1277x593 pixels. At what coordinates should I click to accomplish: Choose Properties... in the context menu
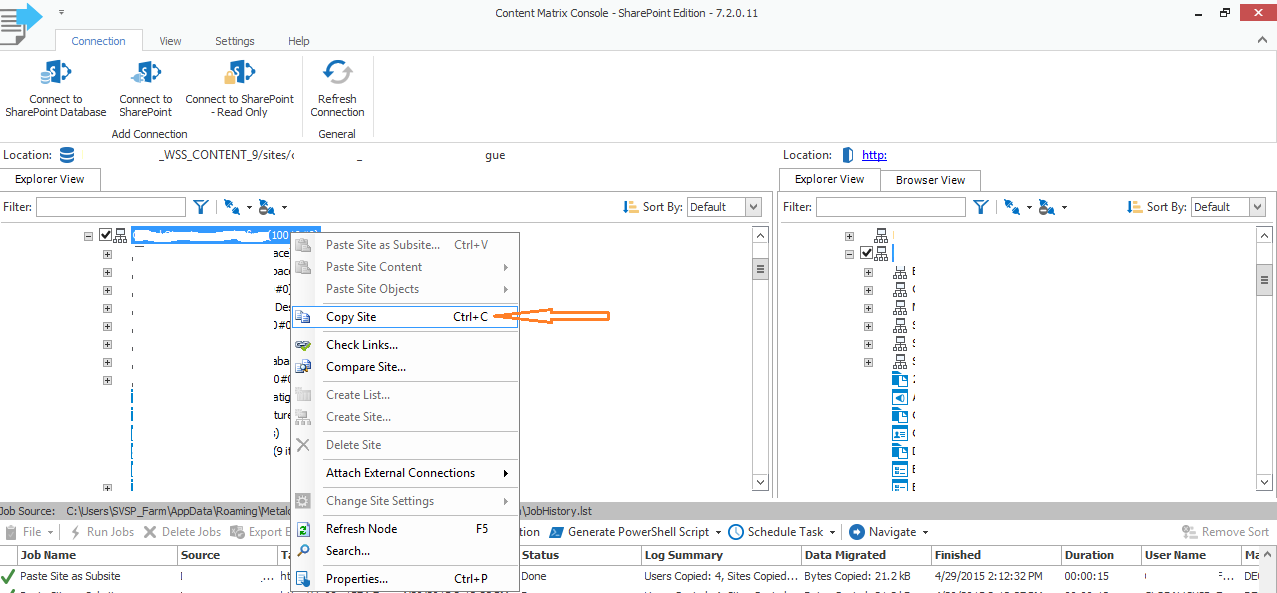[x=405, y=579]
